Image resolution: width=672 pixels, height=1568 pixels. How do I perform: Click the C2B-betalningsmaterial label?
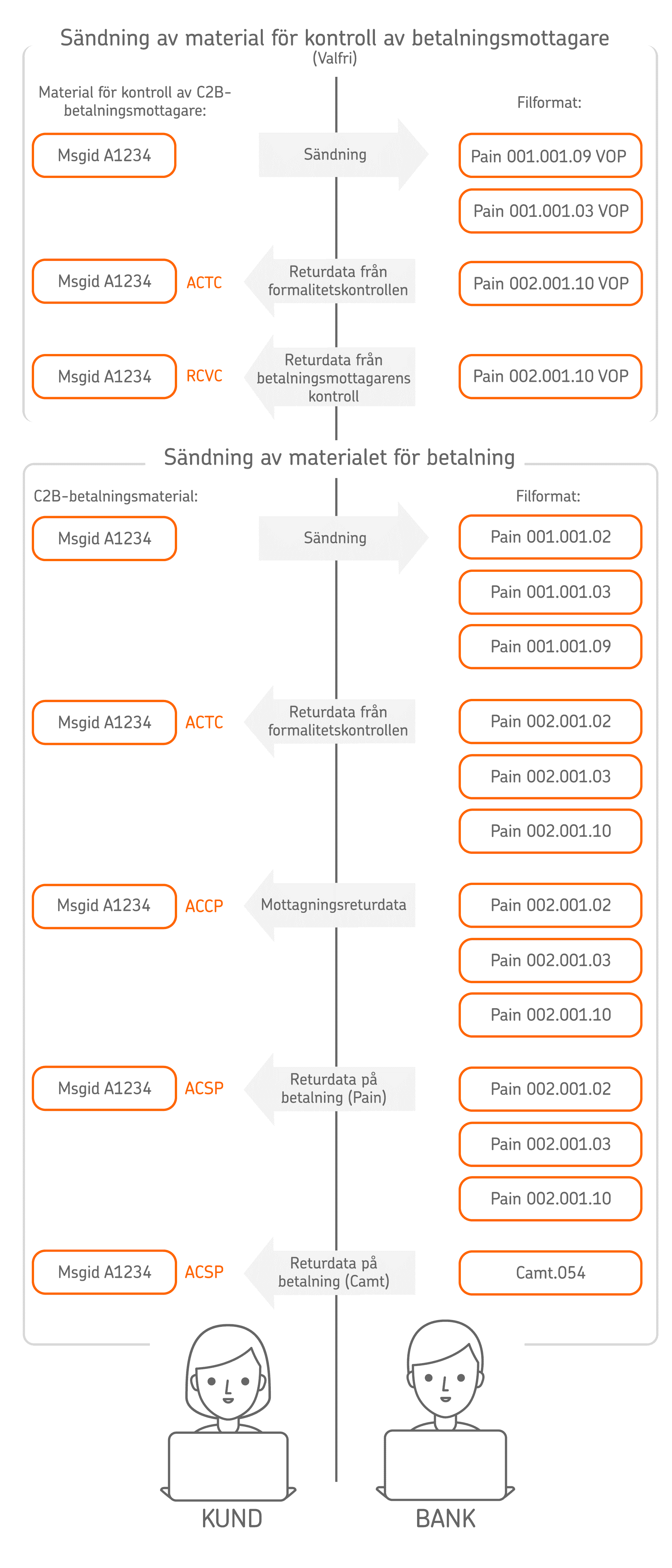pos(116,496)
